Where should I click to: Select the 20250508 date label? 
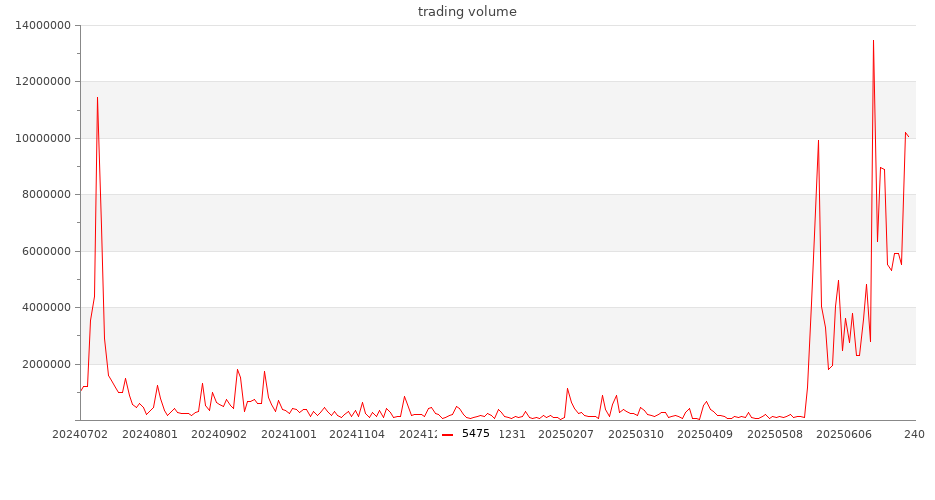(775, 434)
